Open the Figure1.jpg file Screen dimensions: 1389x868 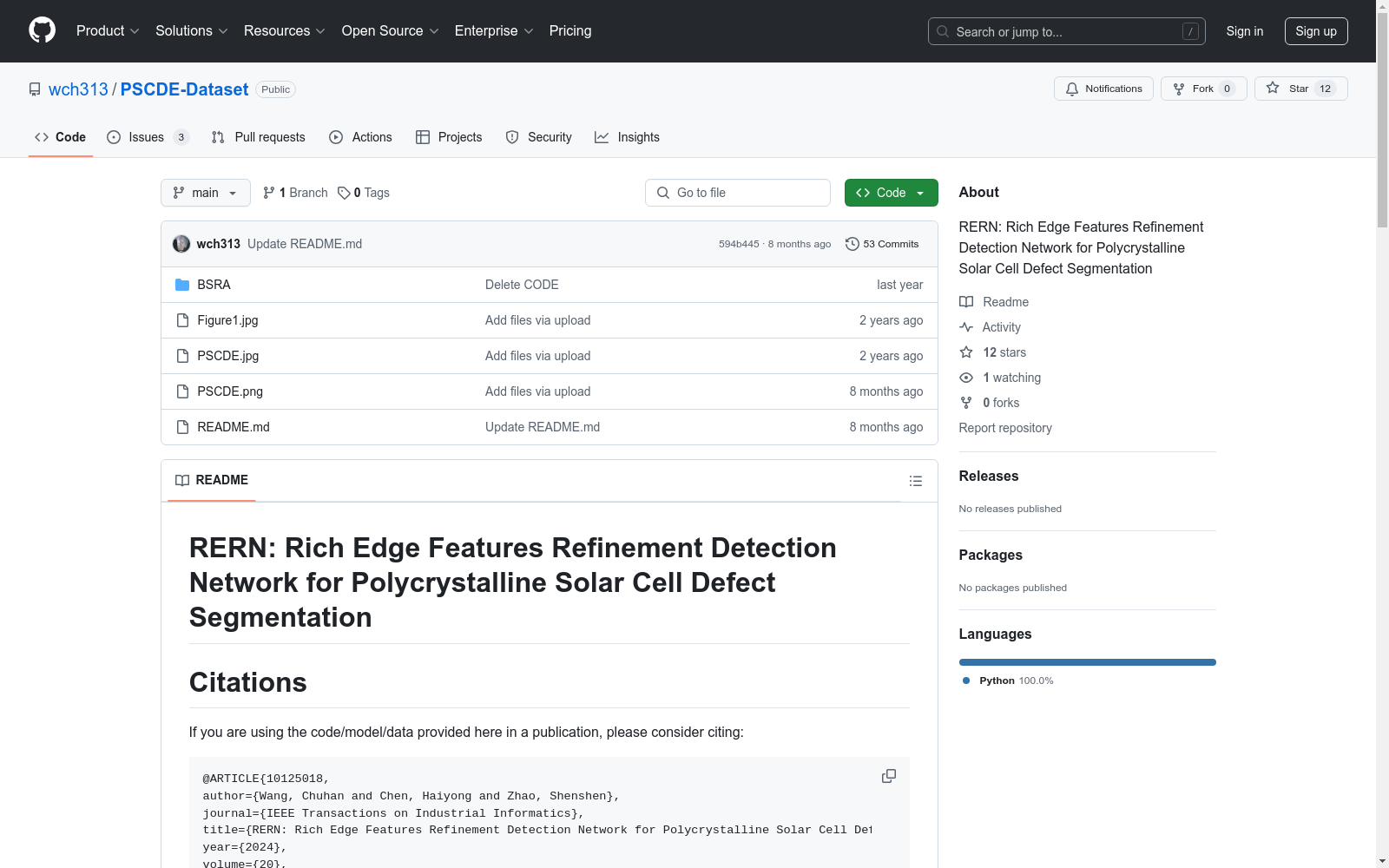coord(227,320)
